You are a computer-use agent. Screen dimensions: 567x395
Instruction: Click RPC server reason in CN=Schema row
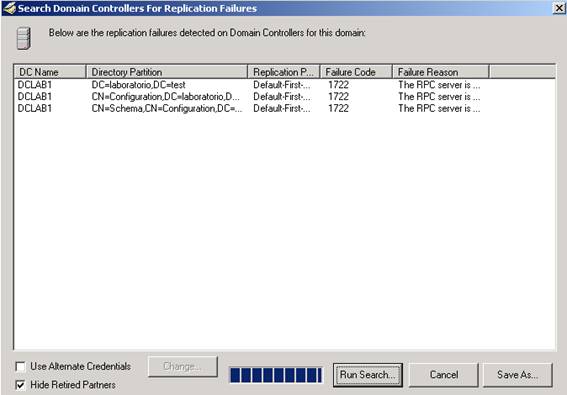(439, 108)
